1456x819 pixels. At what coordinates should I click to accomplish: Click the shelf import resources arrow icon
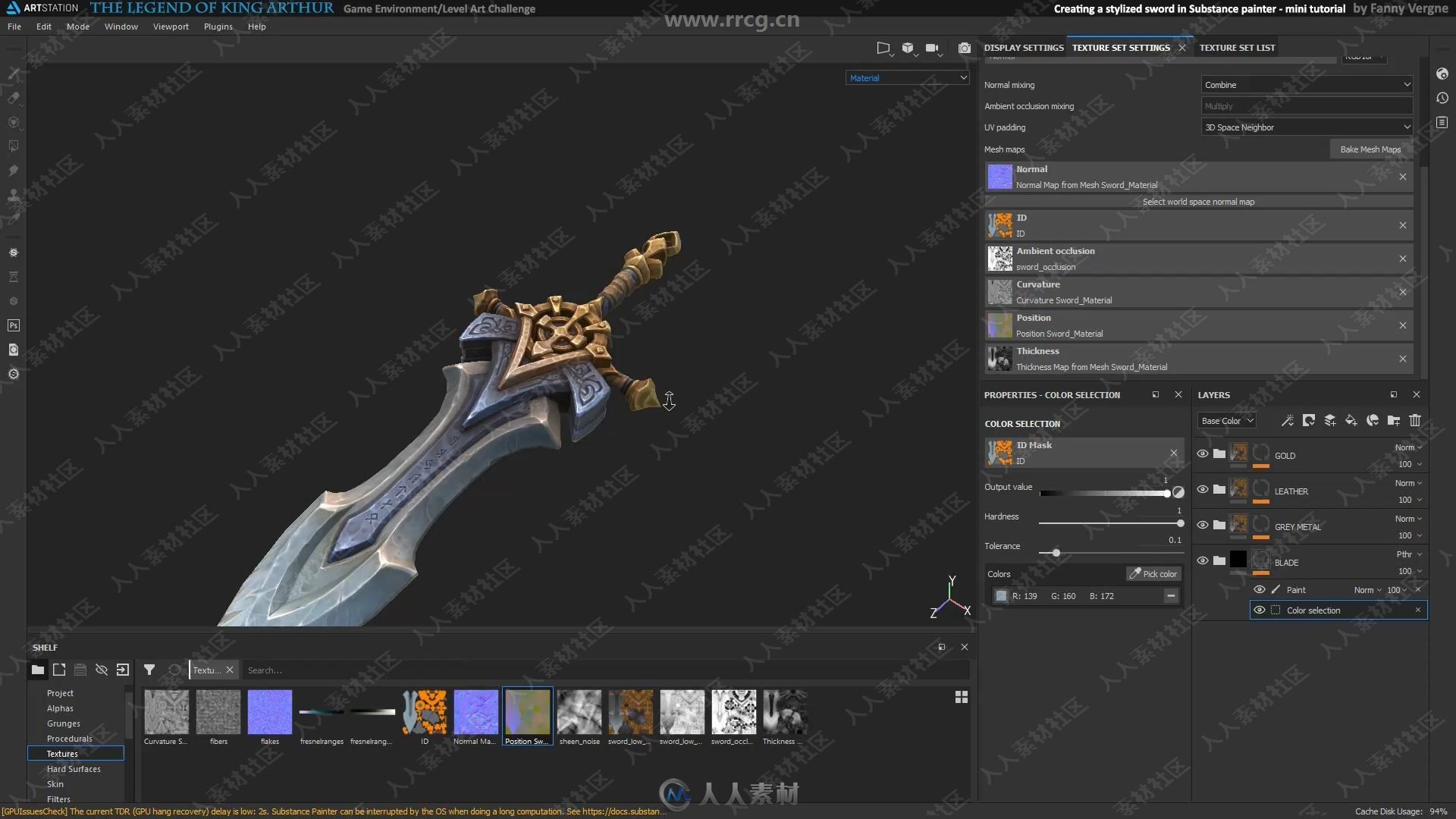click(x=122, y=670)
